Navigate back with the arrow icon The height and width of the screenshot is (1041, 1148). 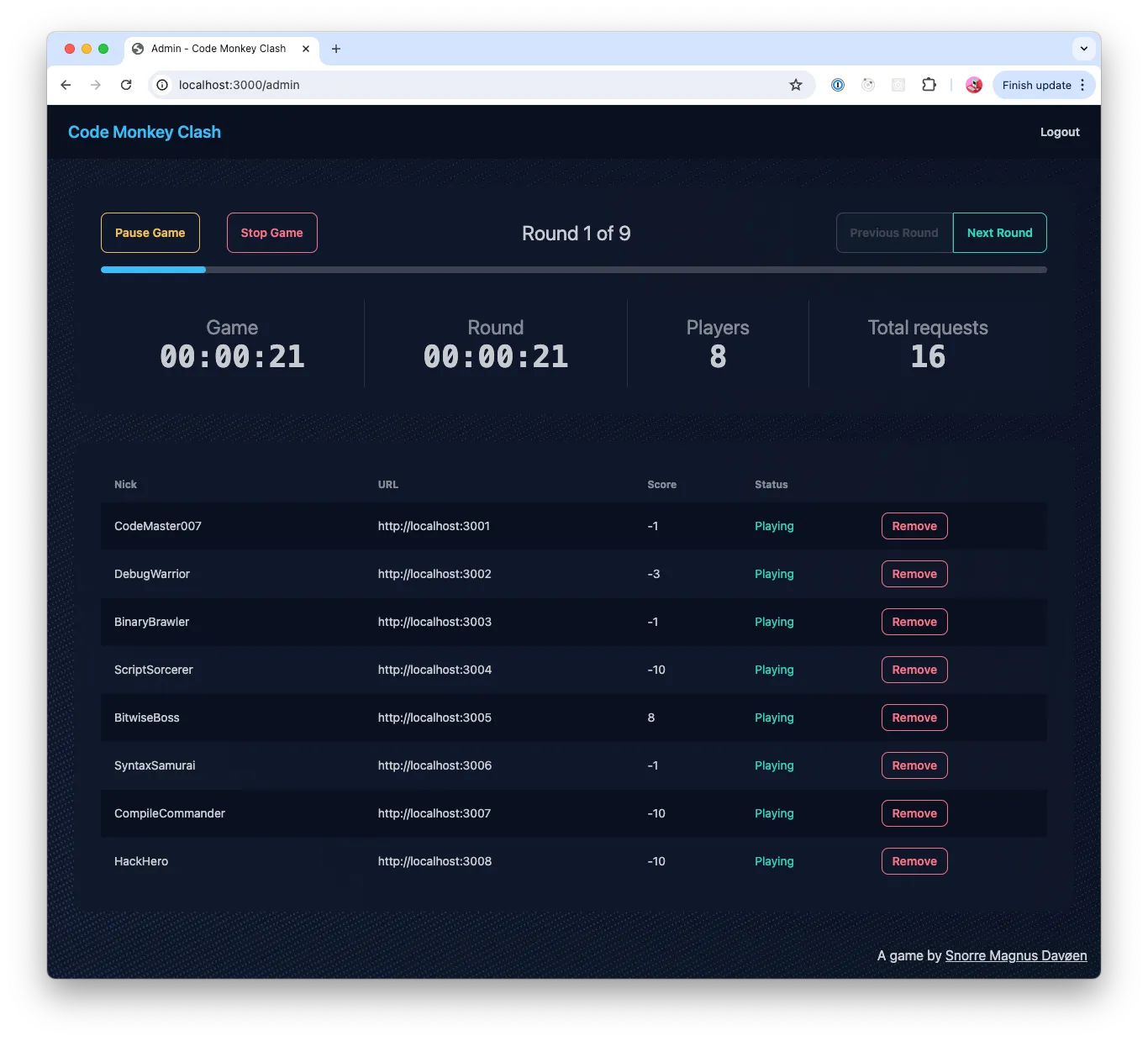point(65,85)
